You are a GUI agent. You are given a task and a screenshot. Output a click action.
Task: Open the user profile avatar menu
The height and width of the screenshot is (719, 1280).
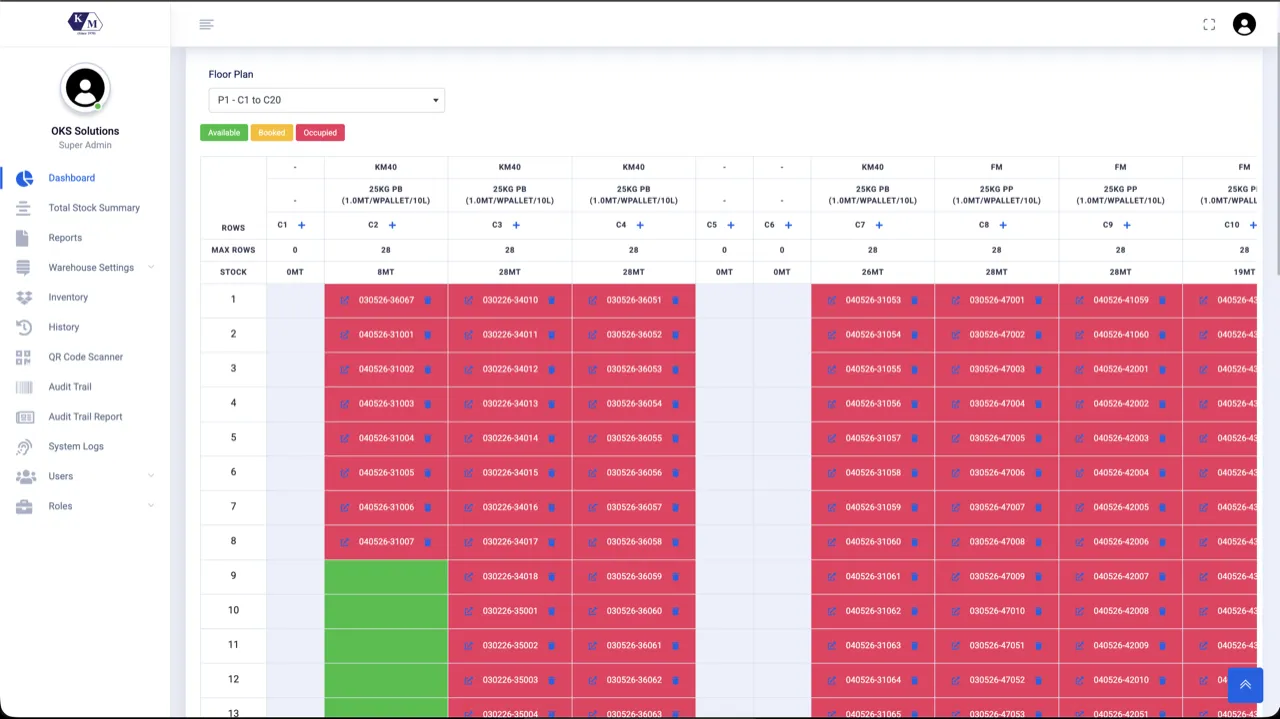(1244, 24)
